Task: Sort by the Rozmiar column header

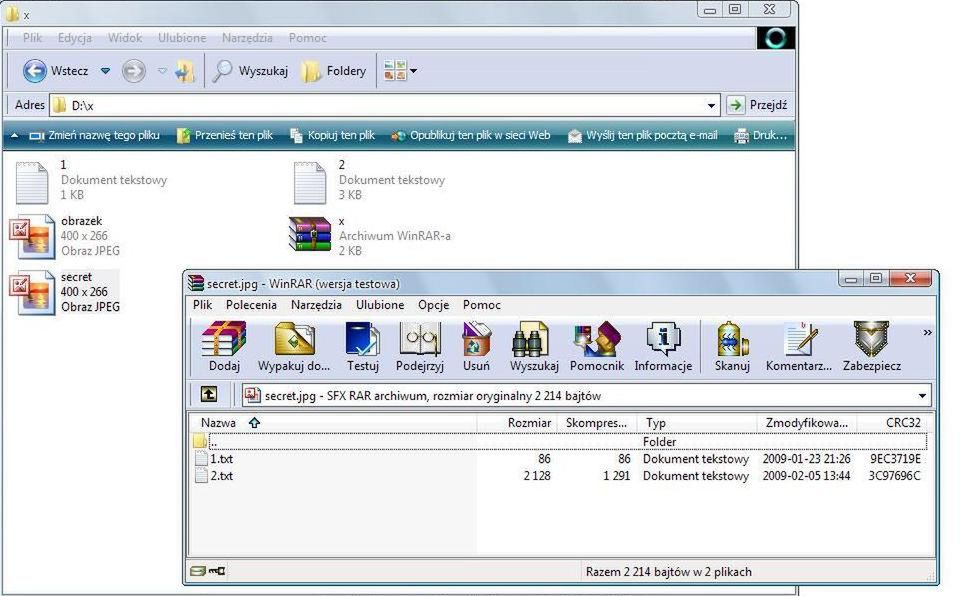Action: pos(516,422)
